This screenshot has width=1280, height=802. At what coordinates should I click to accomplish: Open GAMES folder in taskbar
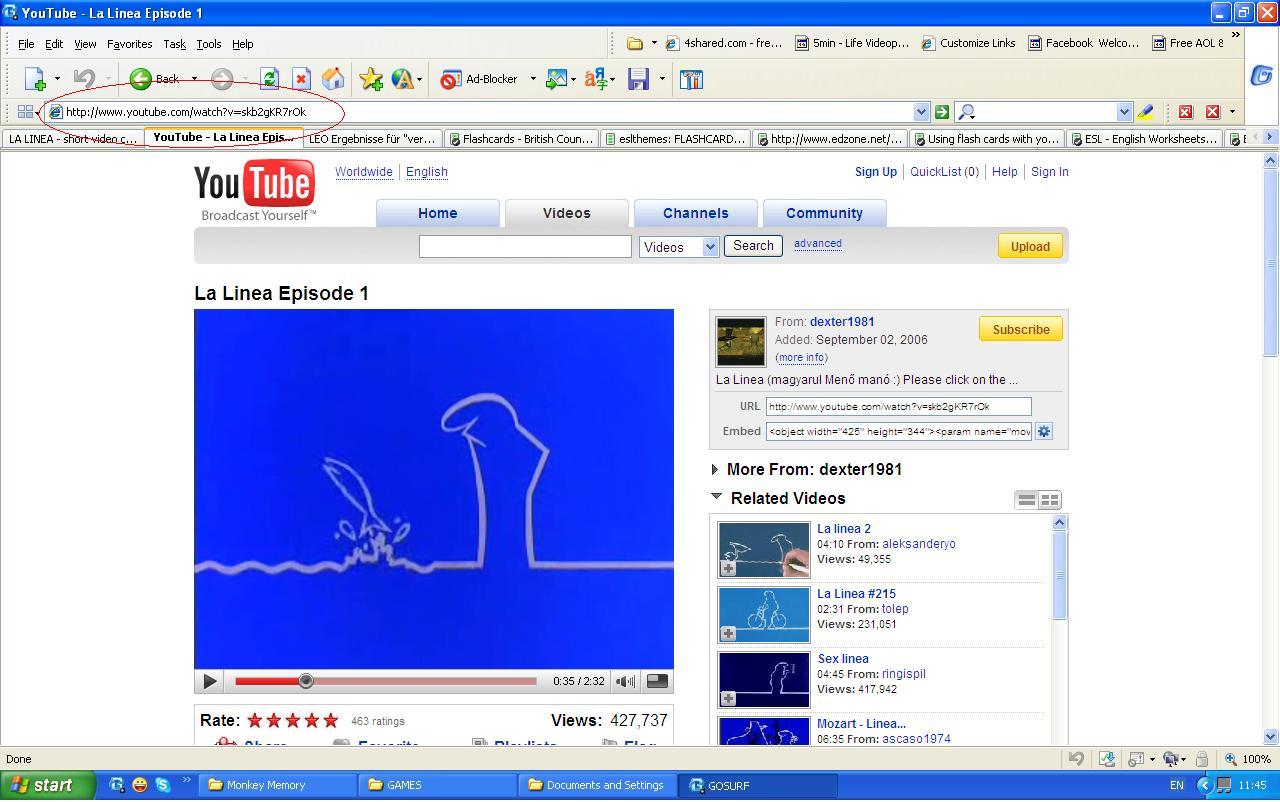point(439,786)
